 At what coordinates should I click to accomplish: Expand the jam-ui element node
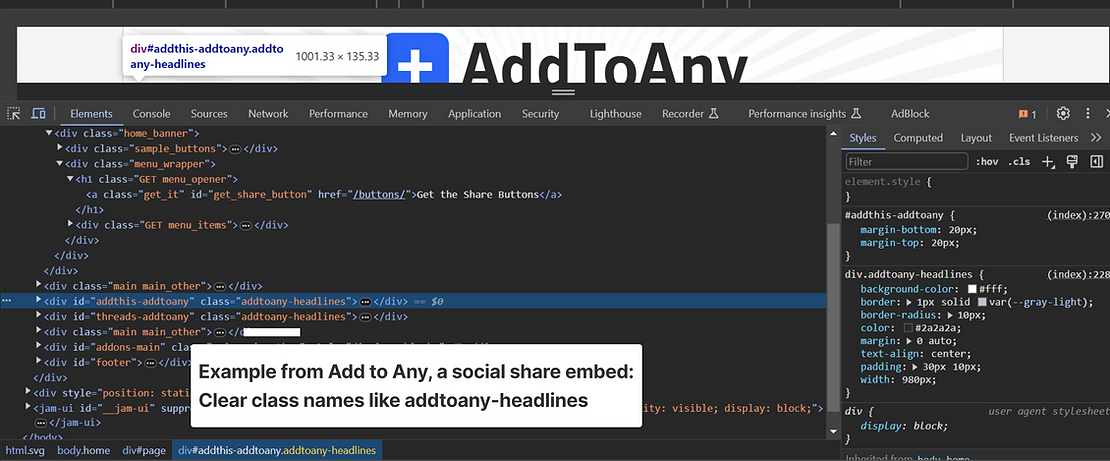(28, 407)
